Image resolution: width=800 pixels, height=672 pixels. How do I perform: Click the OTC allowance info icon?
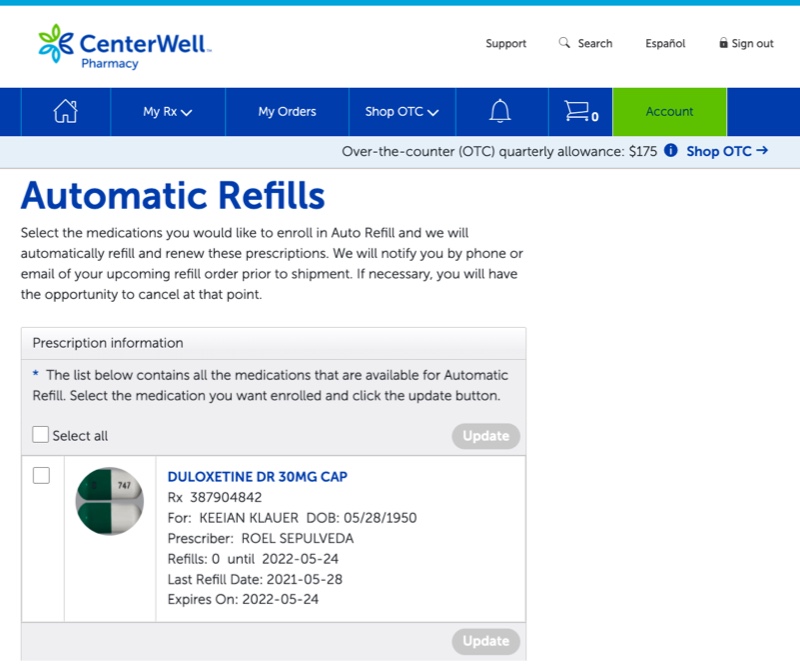[670, 151]
